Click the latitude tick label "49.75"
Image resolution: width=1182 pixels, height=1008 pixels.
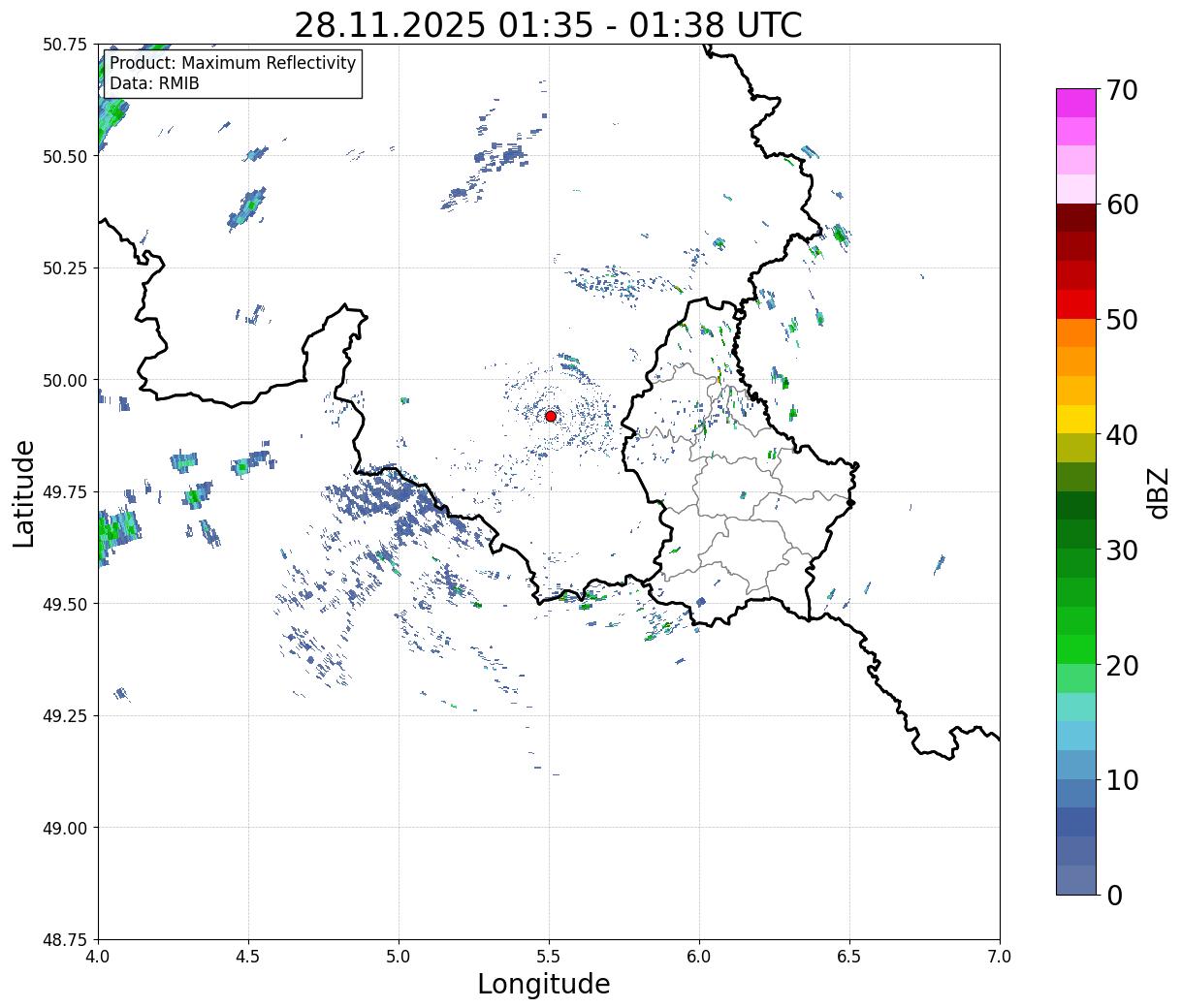coord(65,492)
